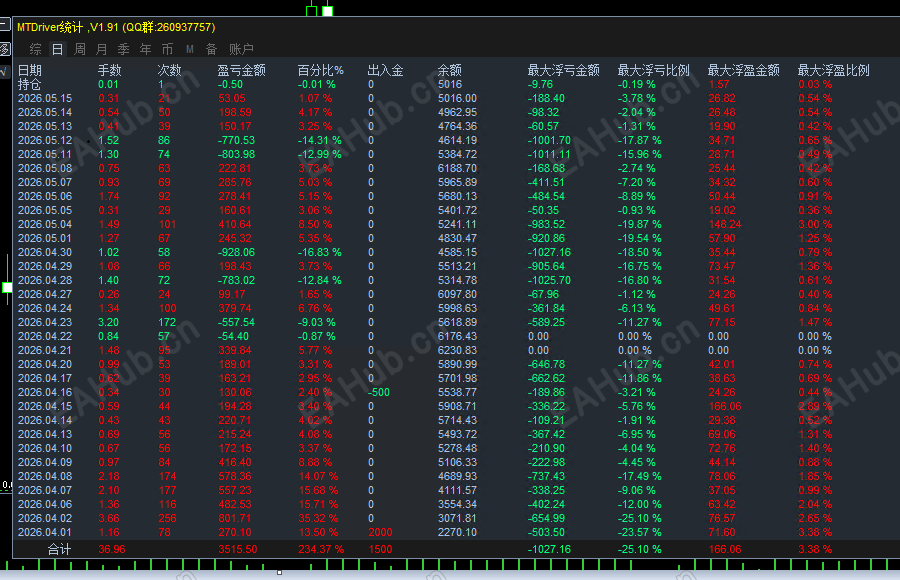Click the loss amount -770.53
The height and width of the screenshot is (580, 900).
pos(236,140)
